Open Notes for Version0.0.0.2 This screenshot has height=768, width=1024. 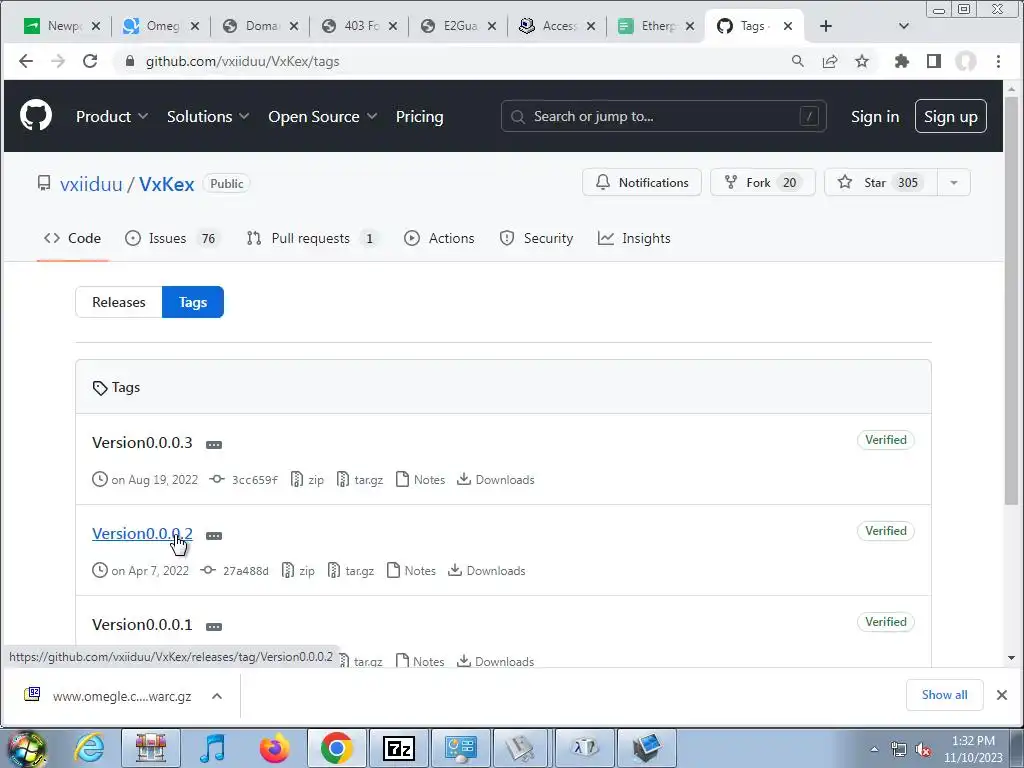click(411, 571)
